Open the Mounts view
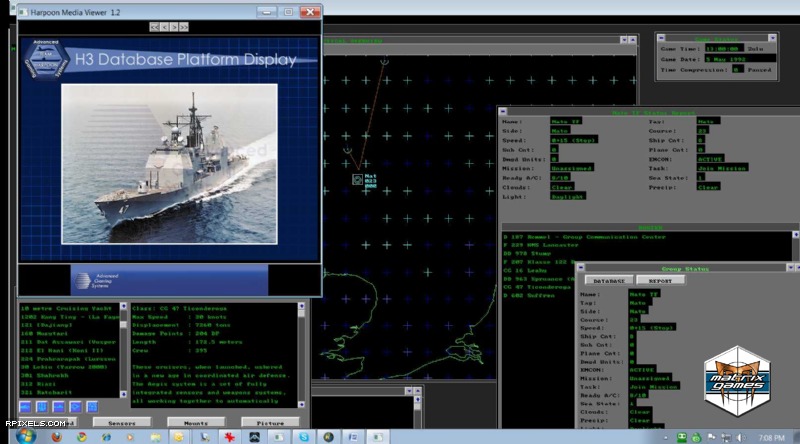This screenshot has width=800, height=444. (x=194, y=423)
